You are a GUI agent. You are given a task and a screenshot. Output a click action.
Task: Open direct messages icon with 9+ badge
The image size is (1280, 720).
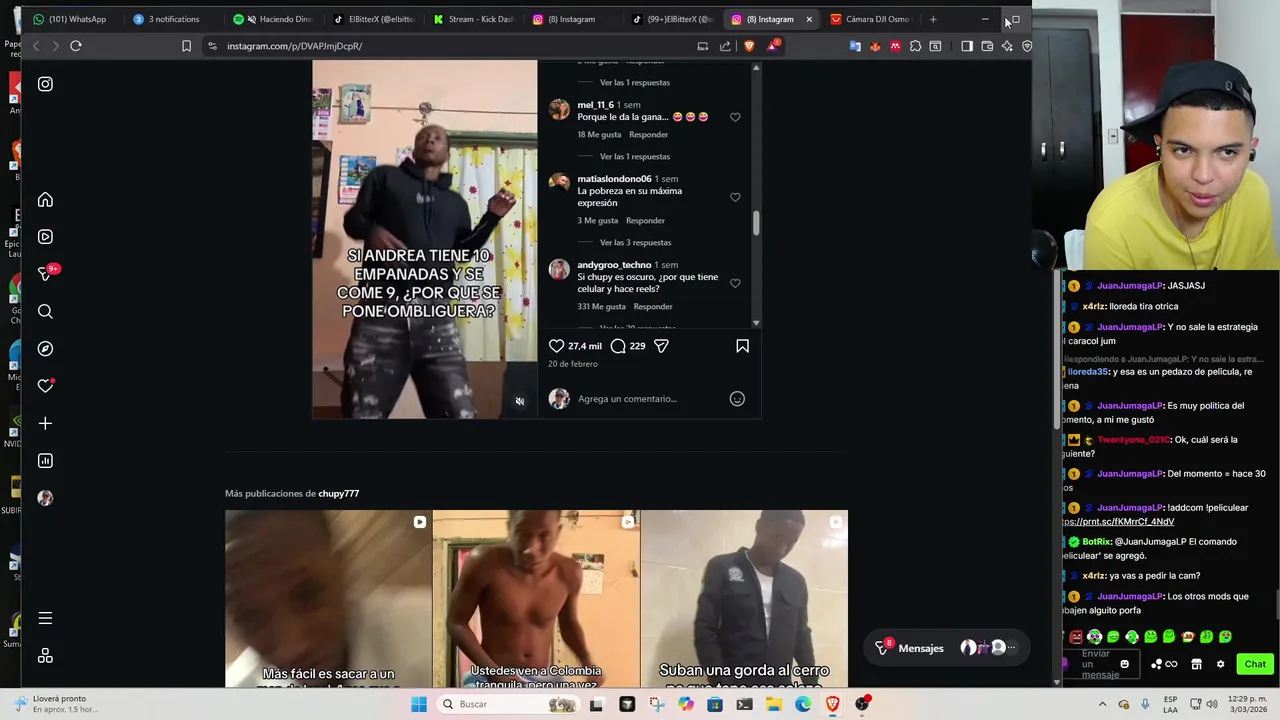pos(46,273)
